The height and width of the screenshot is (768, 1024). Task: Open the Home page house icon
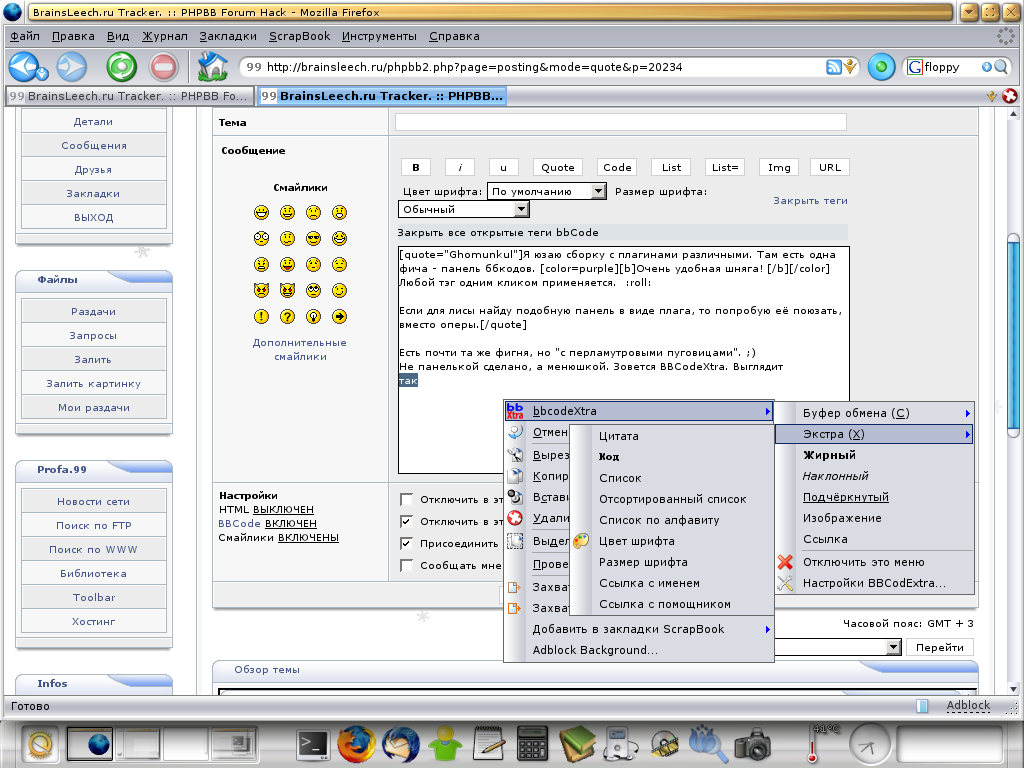tap(212, 67)
